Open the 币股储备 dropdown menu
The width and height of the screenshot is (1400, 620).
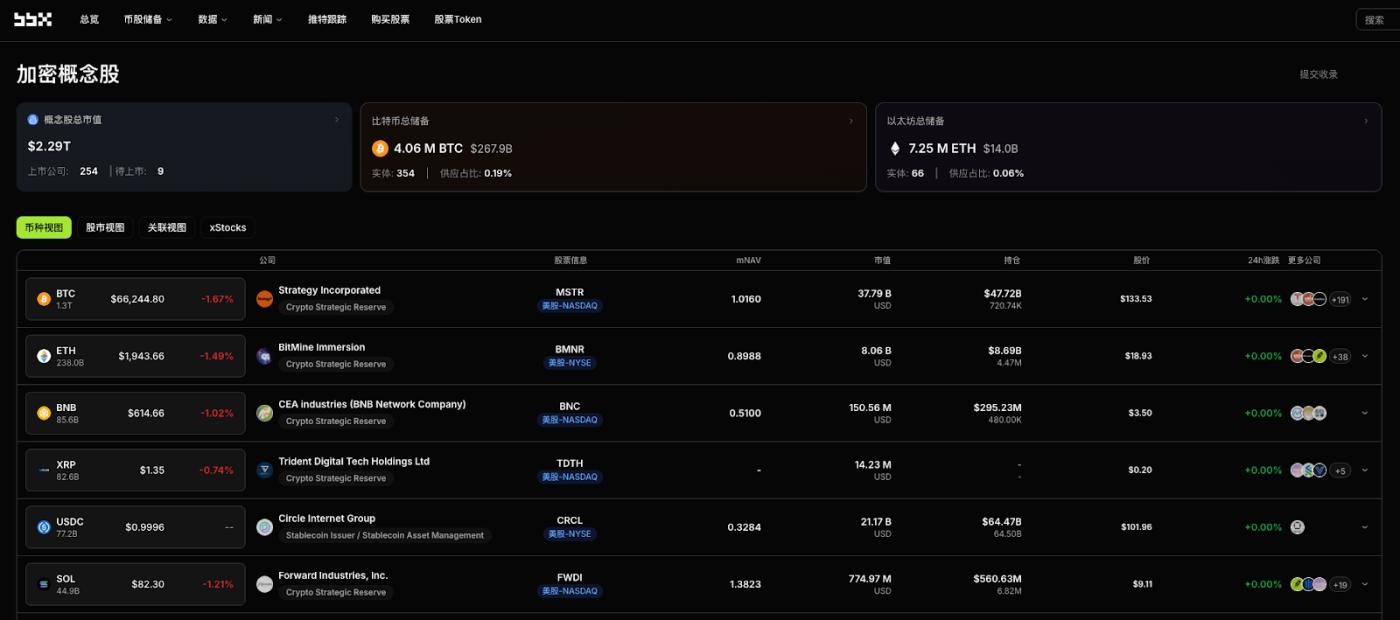[x=148, y=19]
